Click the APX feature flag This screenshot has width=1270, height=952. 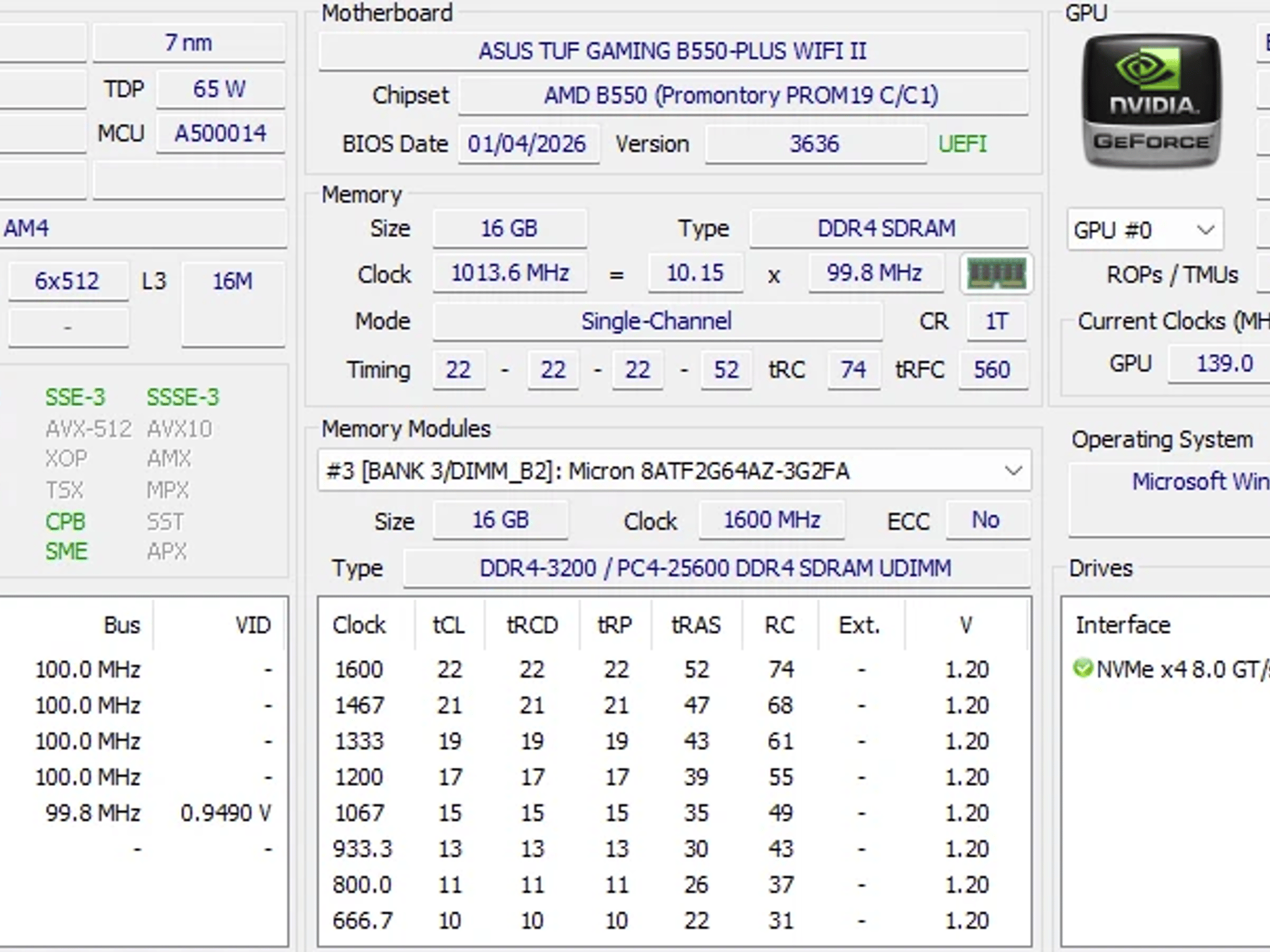167,551
